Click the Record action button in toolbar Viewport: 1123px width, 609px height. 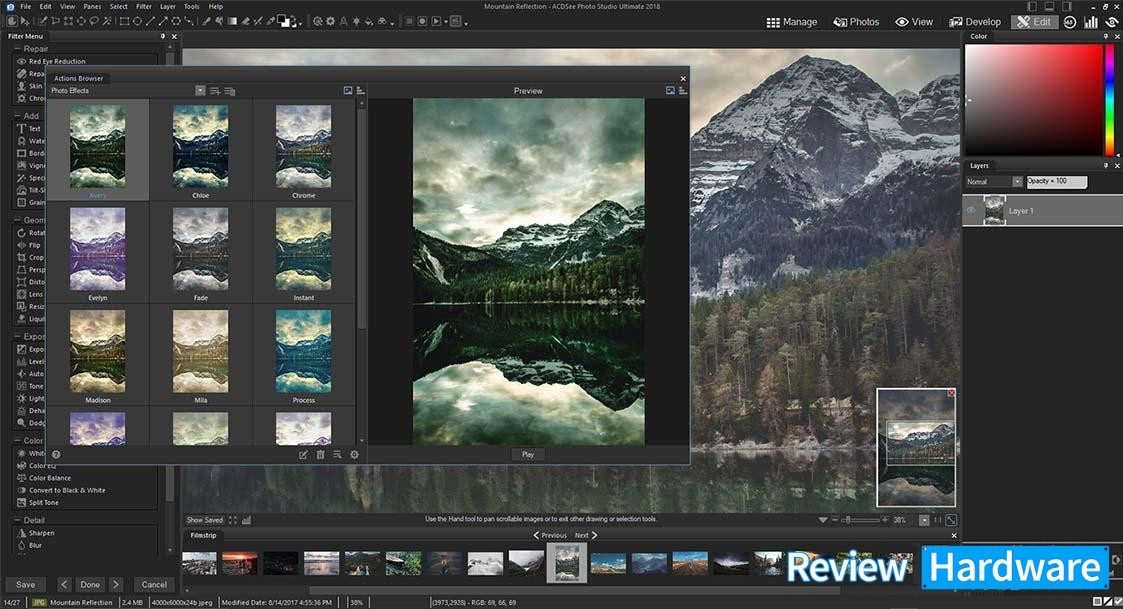(423, 21)
